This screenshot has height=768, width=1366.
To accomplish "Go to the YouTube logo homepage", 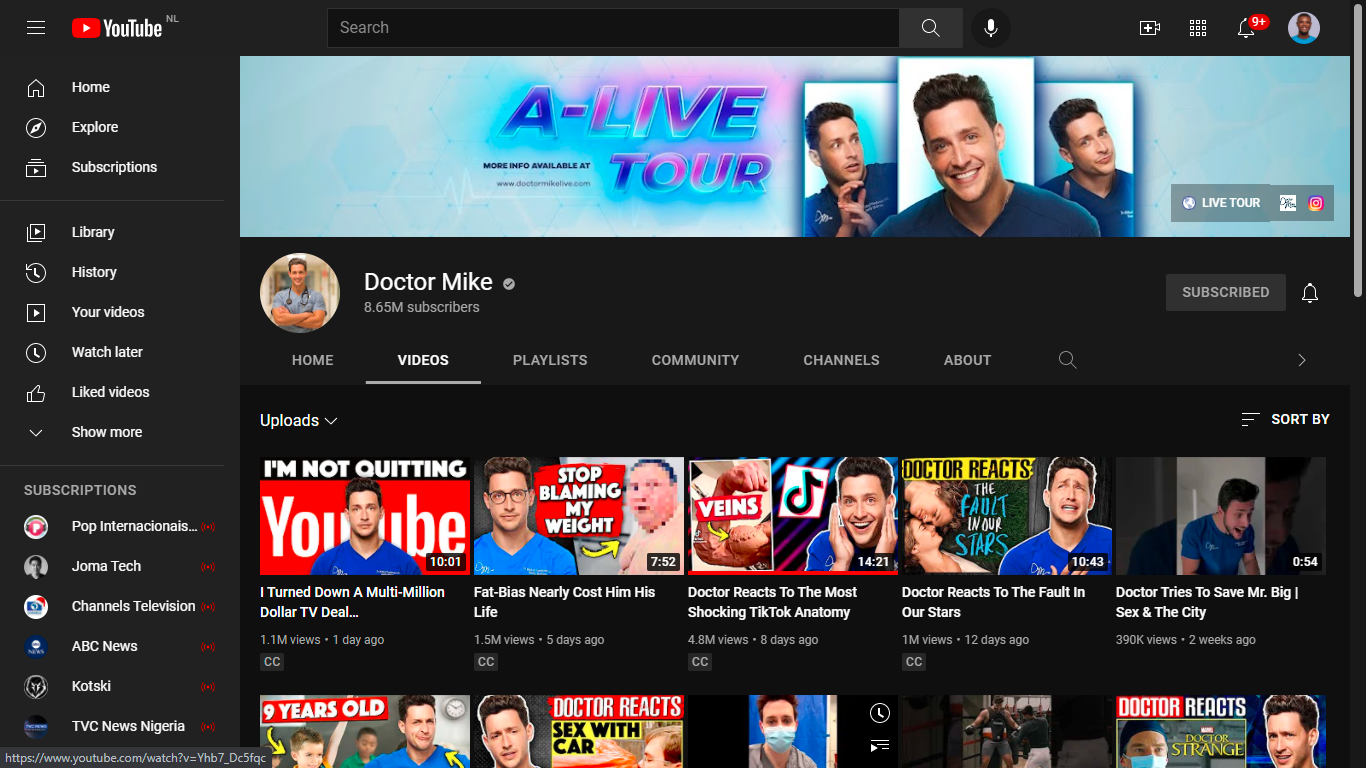I will point(117,28).
